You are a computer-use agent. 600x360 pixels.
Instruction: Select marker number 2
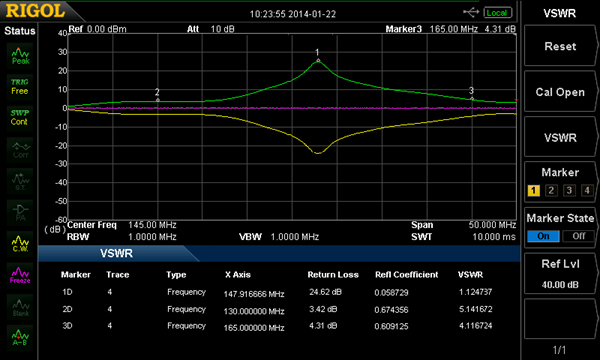pos(551,190)
